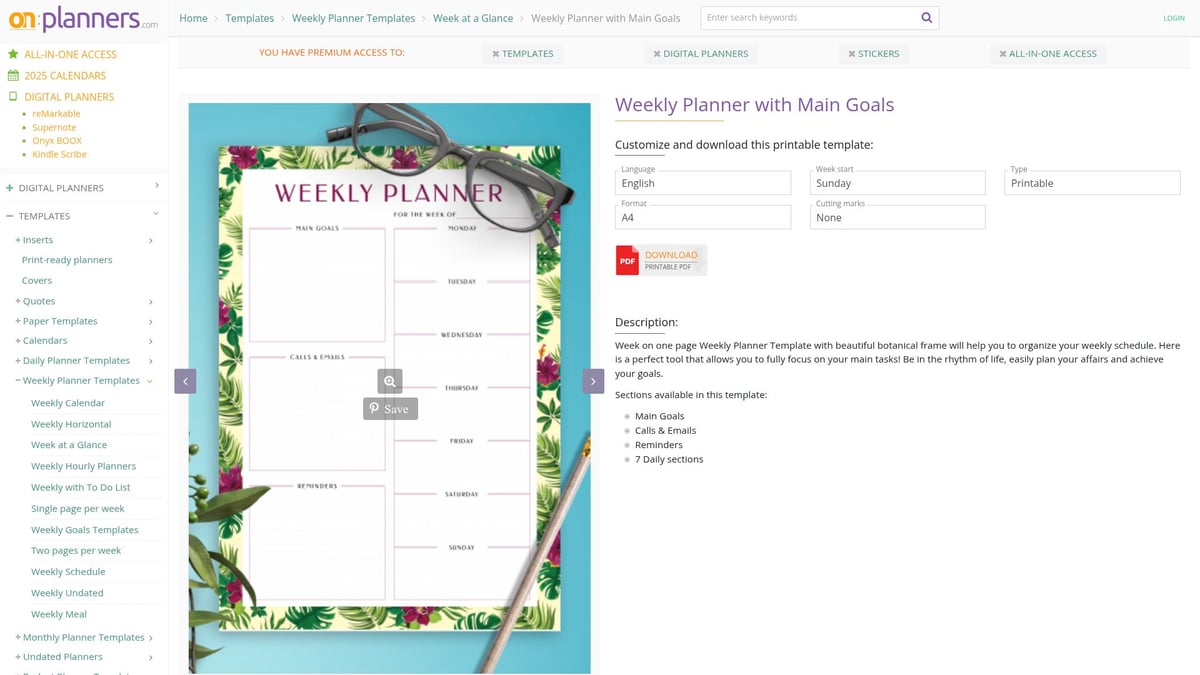Show the next preview image arrow
This screenshot has height=675, width=1200.
[593, 381]
